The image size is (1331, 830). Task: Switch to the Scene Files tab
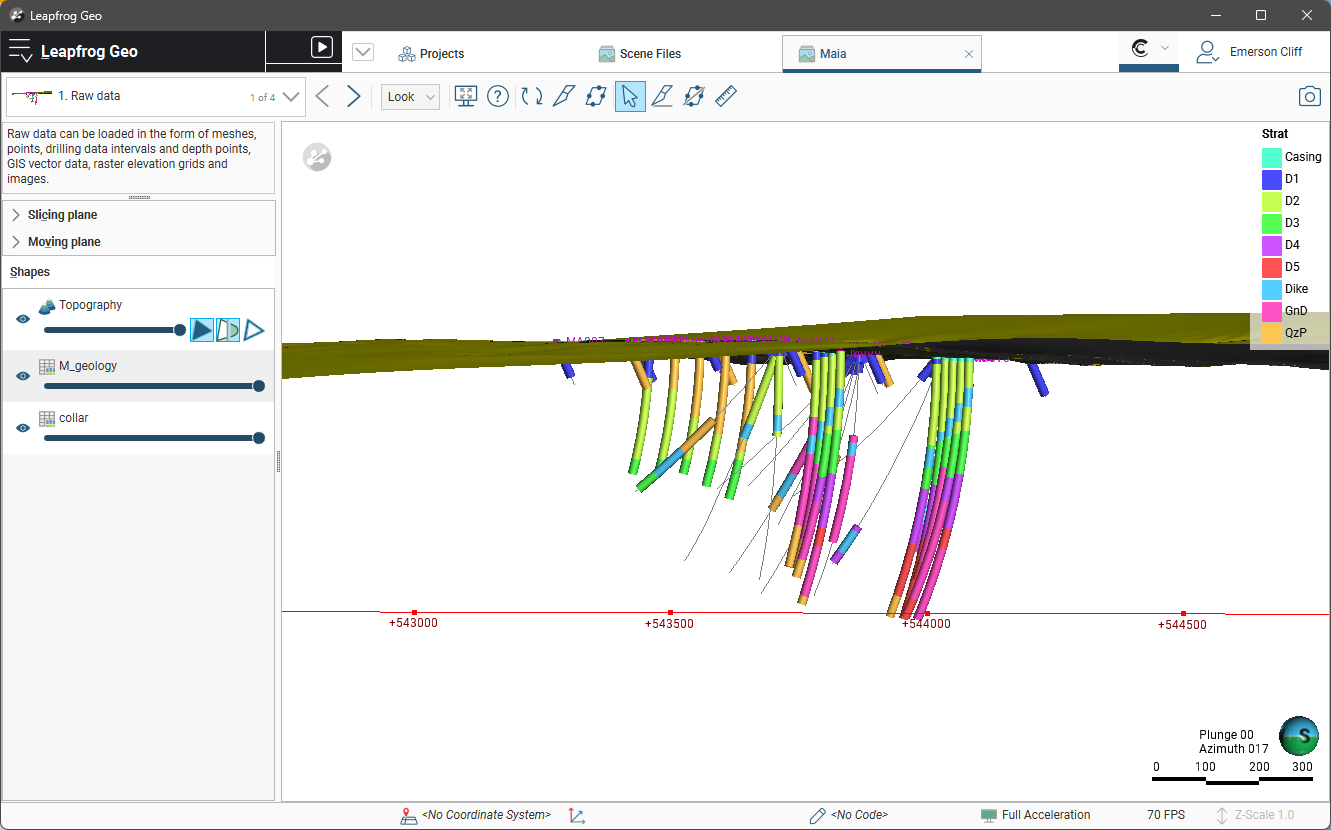[640, 54]
